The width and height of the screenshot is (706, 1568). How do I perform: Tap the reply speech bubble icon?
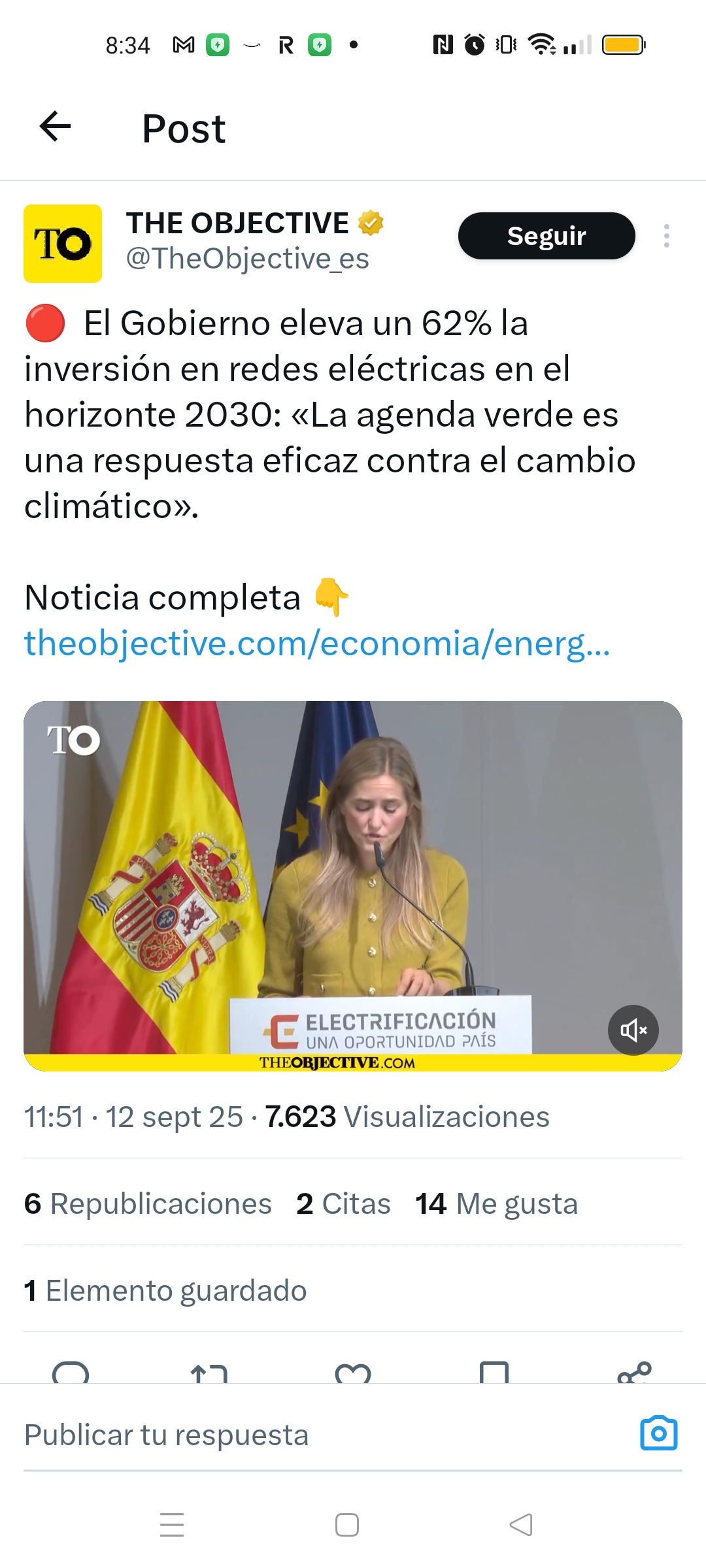pyautogui.click(x=71, y=1373)
